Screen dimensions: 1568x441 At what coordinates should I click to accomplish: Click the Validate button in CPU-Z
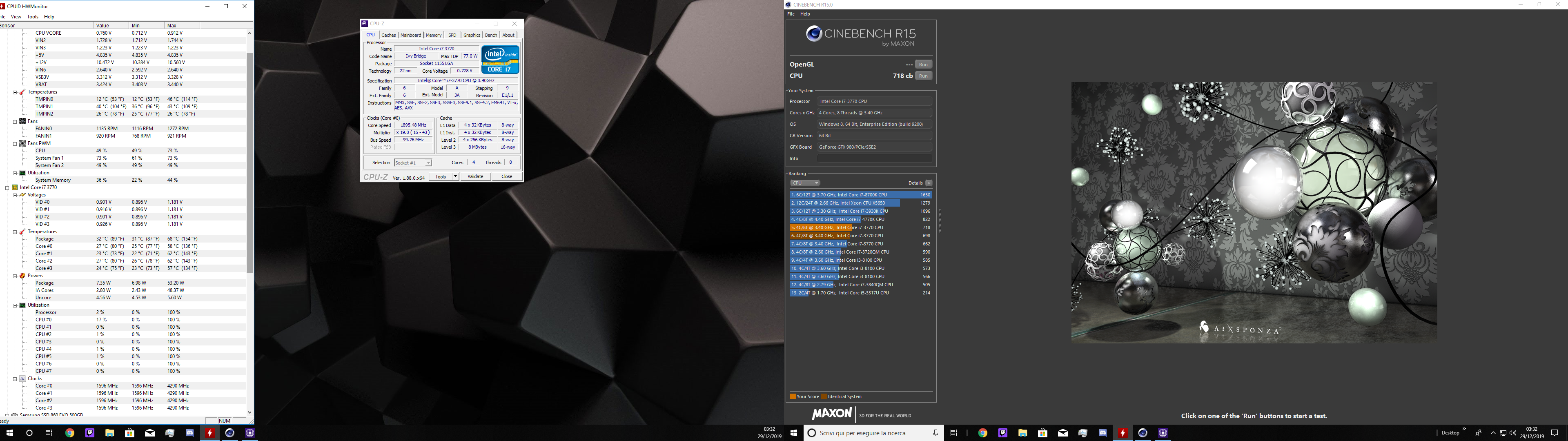tap(475, 177)
